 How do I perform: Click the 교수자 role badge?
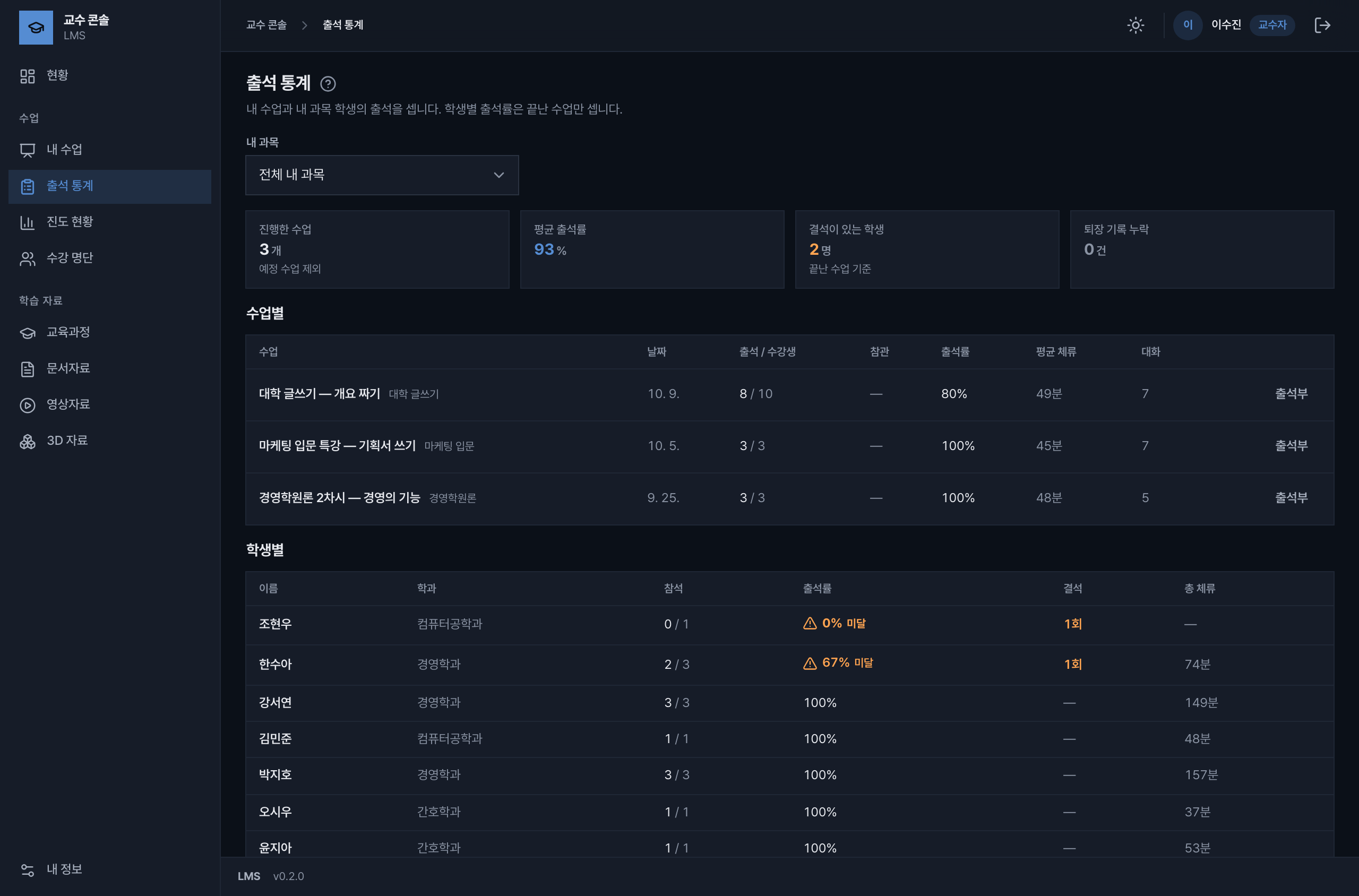pos(1272,25)
